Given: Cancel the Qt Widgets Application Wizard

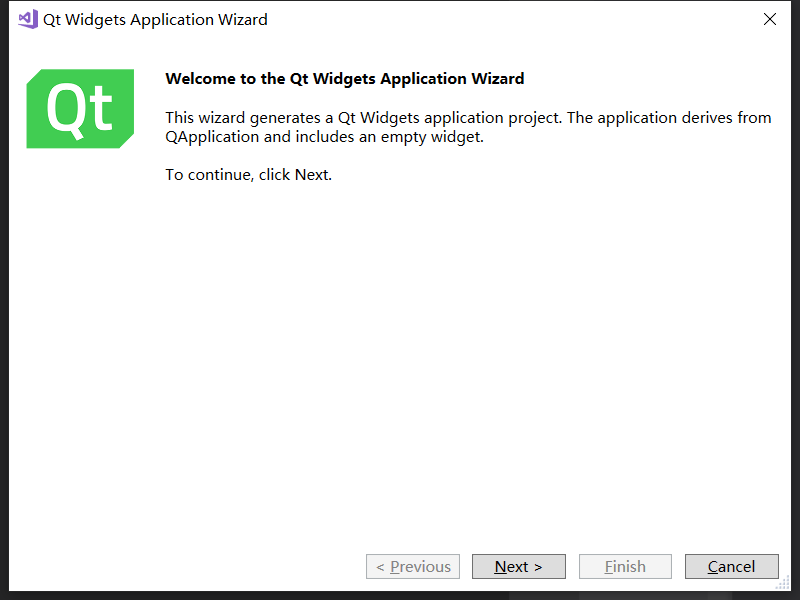Looking at the screenshot, I should pos(732,566).
